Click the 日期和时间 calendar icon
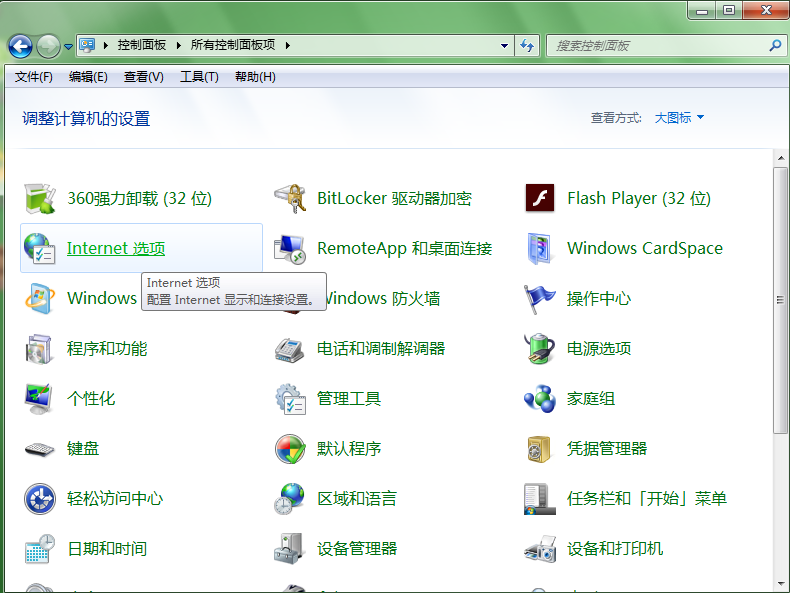The image size is (790, 593). (40, 548)
